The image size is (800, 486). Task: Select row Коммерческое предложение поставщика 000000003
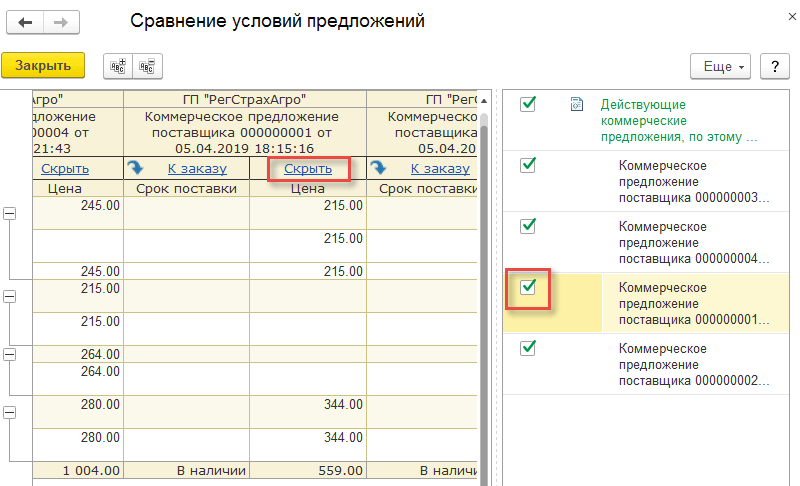(x=646, y=182)
